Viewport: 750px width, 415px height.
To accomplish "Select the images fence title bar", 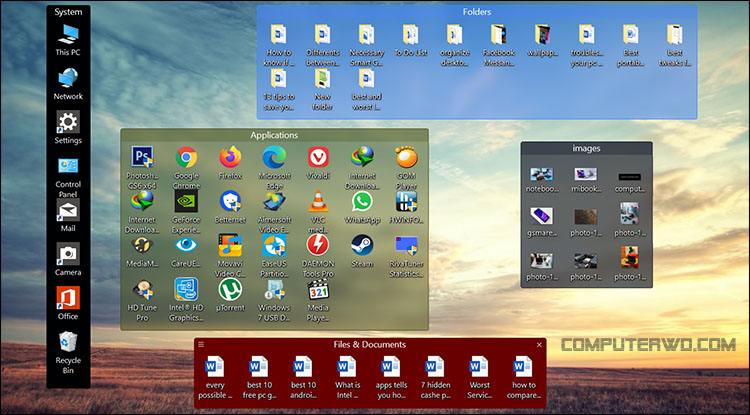I will 586,148.
